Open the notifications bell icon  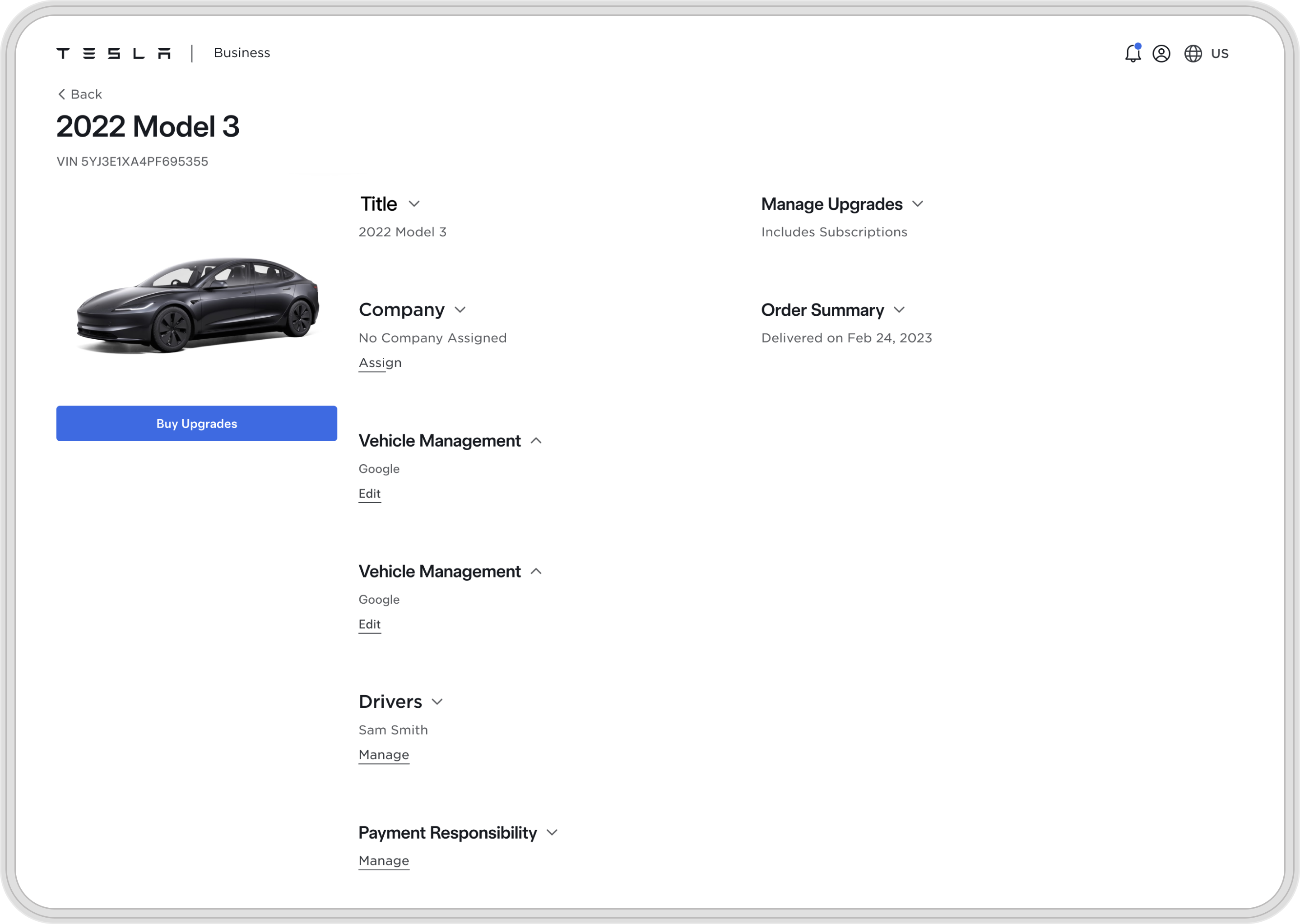coord(1133,54)
